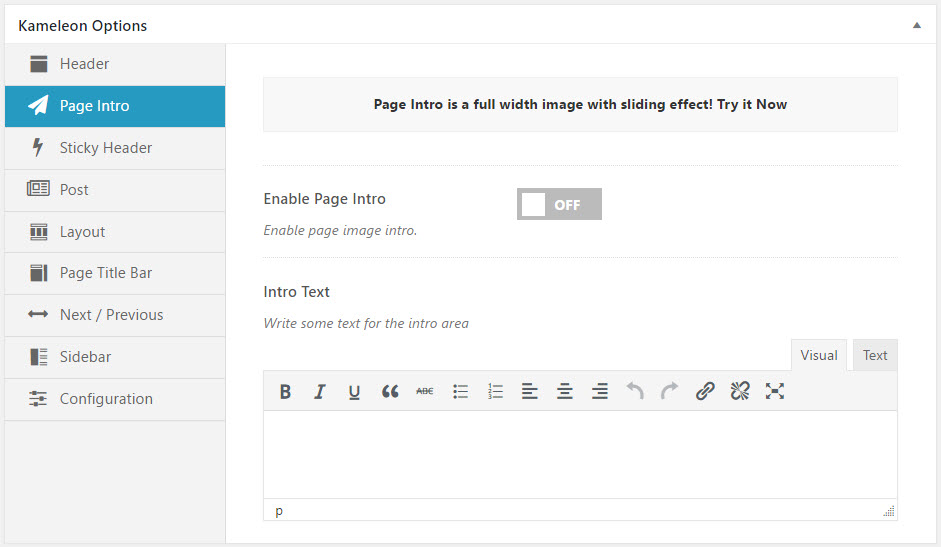Go to the Page Title Bar settings

pos(105,273)
